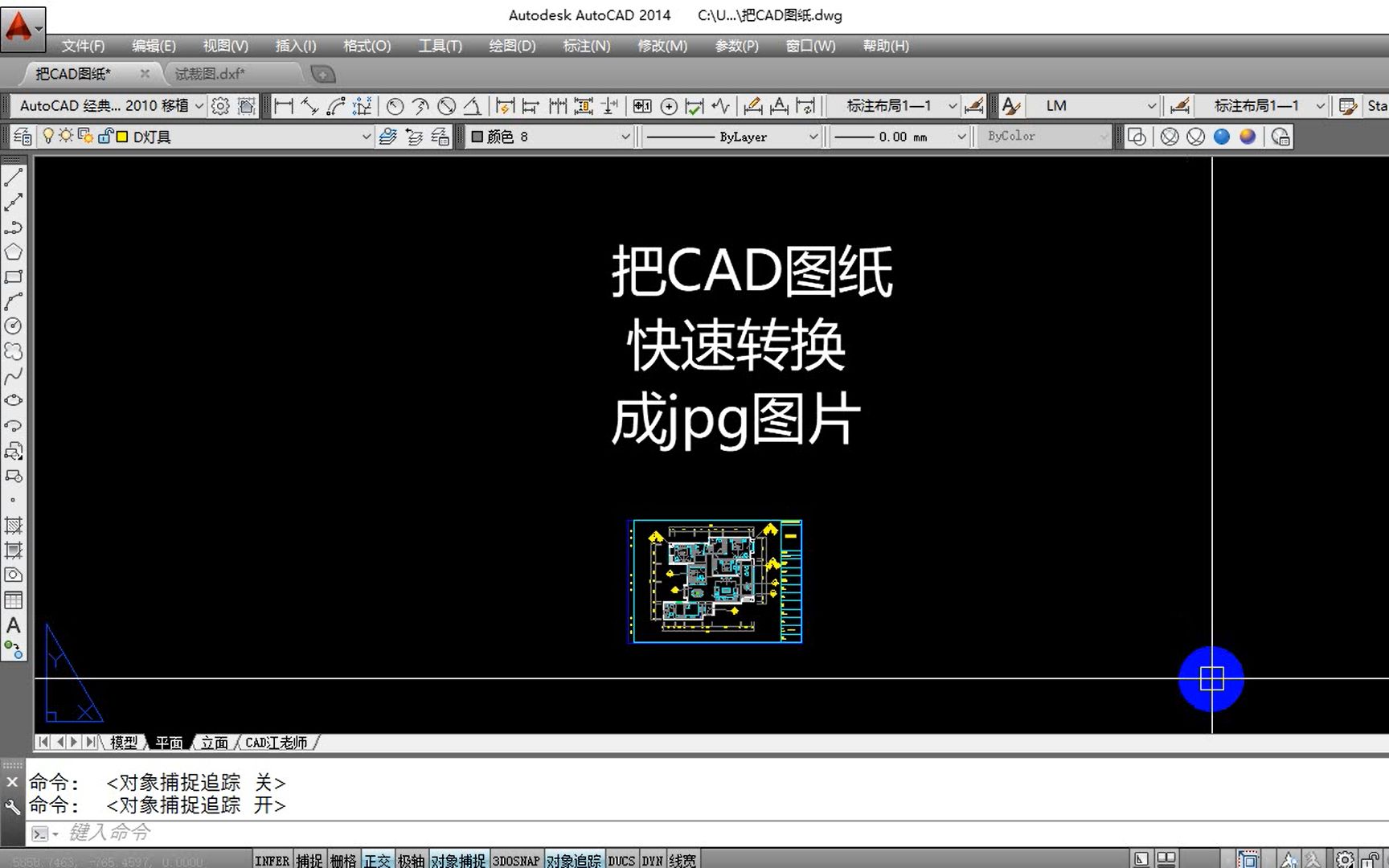This screenshot has height=868, width=1389.
Task: Expand the command line recent commands arrow
Action: tap(55, 834)
